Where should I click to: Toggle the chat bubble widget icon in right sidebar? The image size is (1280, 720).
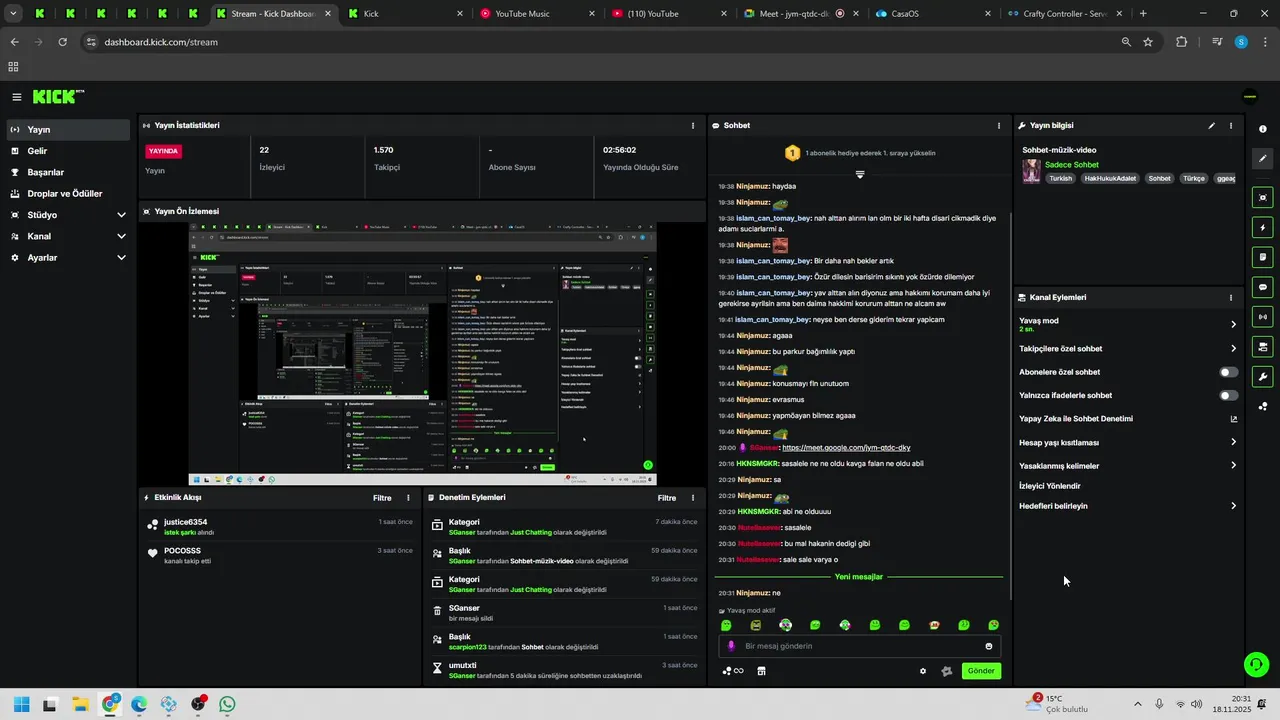(x=1263, y=287)
